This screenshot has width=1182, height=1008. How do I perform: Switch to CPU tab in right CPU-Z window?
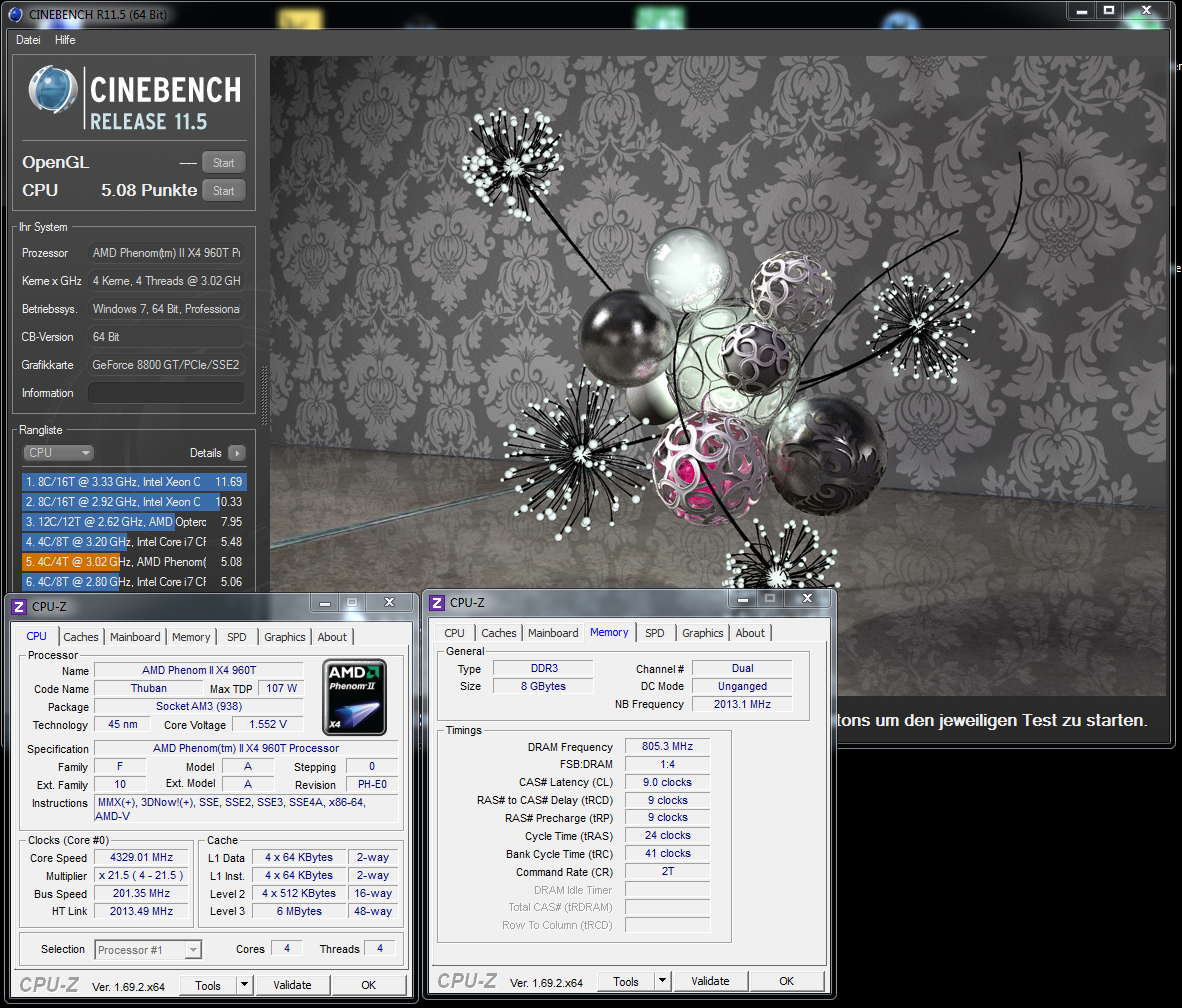pos(455,633)
